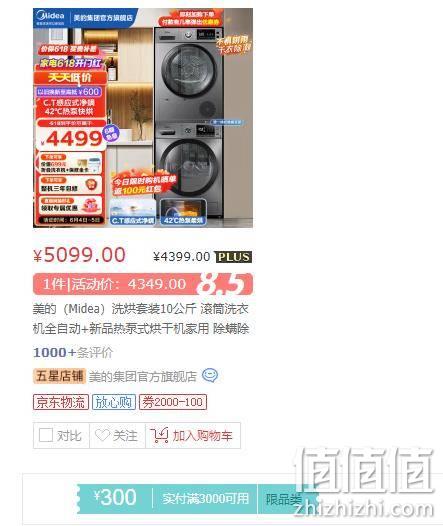The width and height of the screenshot is (443, 526).
Task: Click the shopping cart icon
Action: (x=159, y=435)
